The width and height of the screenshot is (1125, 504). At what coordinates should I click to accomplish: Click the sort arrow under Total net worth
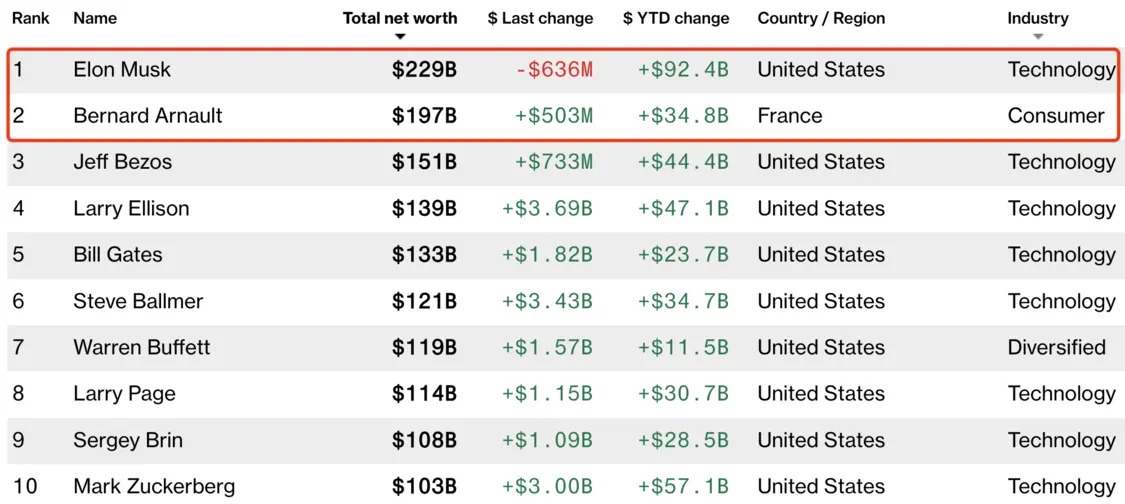pyautogui.click(x=400, y=37)
